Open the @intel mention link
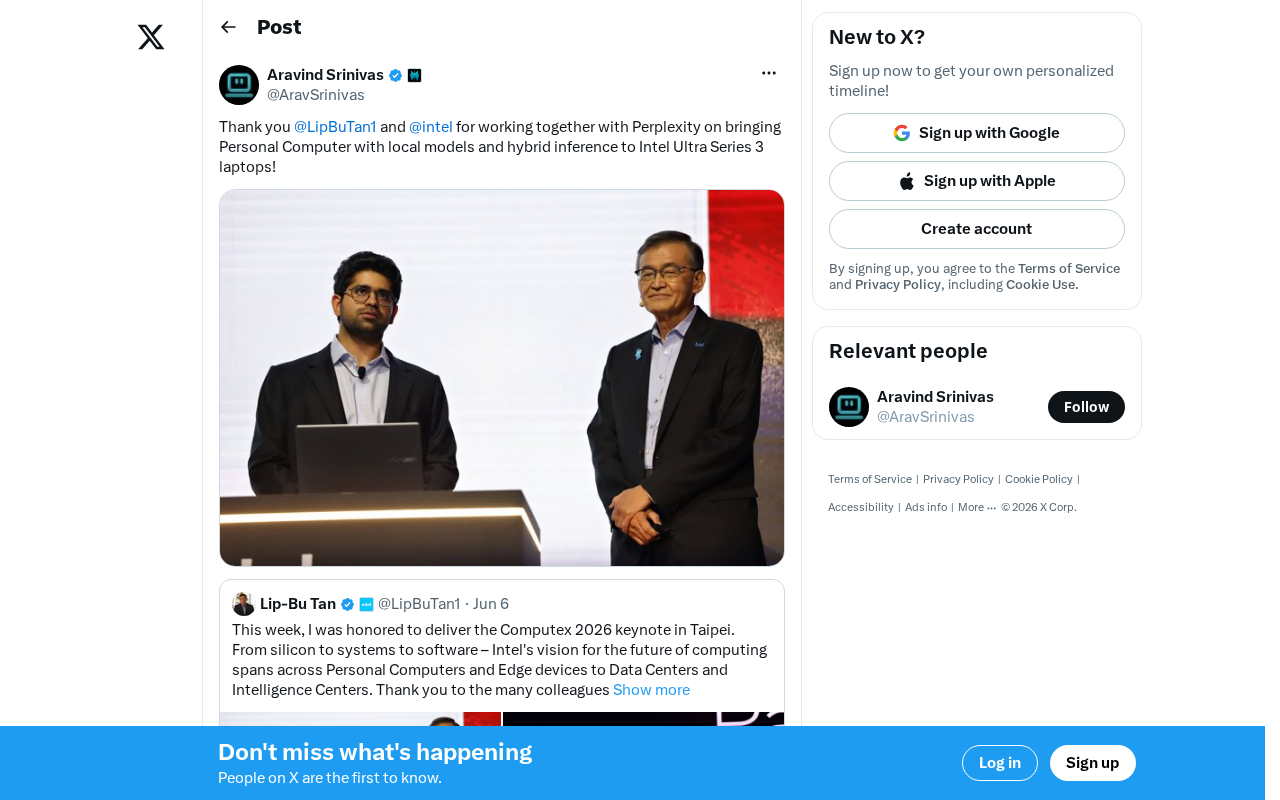Viewport: 1280px width, 800px height. [x=431, y=127]
